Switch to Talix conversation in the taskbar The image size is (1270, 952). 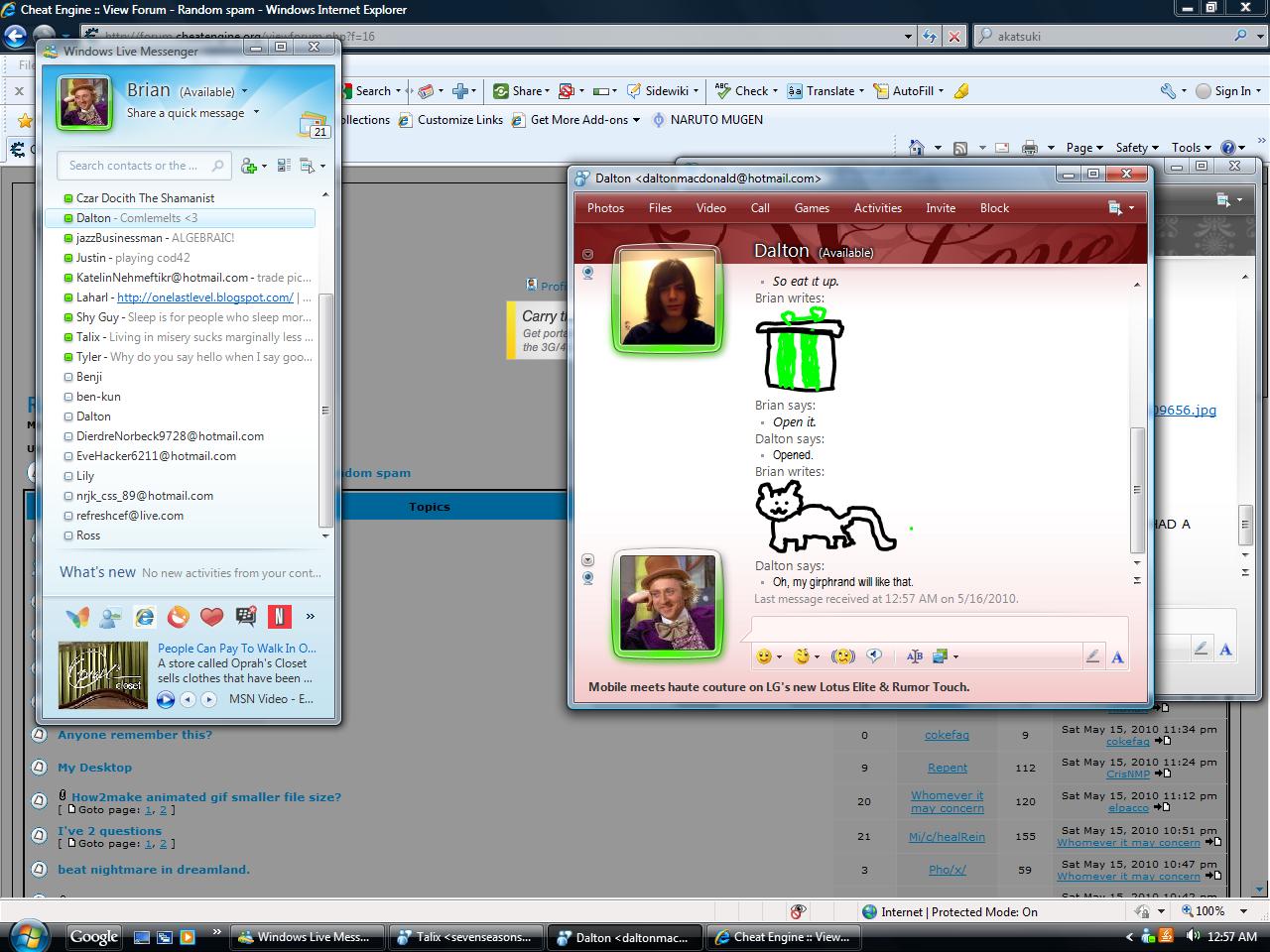click(x=464, y=936)
